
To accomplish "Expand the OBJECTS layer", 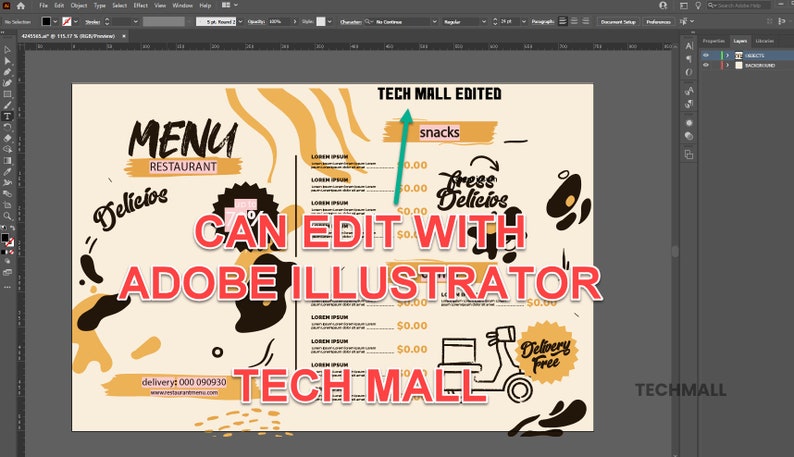I will click(x=727, y=55).
